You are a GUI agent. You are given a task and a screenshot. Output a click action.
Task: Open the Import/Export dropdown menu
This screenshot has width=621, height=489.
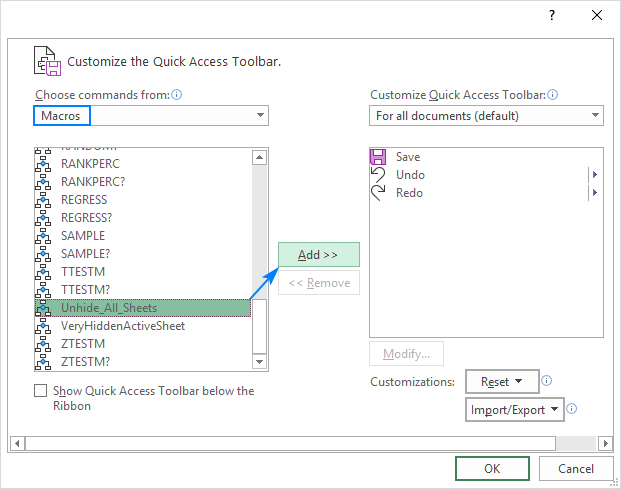pos(516,409)
